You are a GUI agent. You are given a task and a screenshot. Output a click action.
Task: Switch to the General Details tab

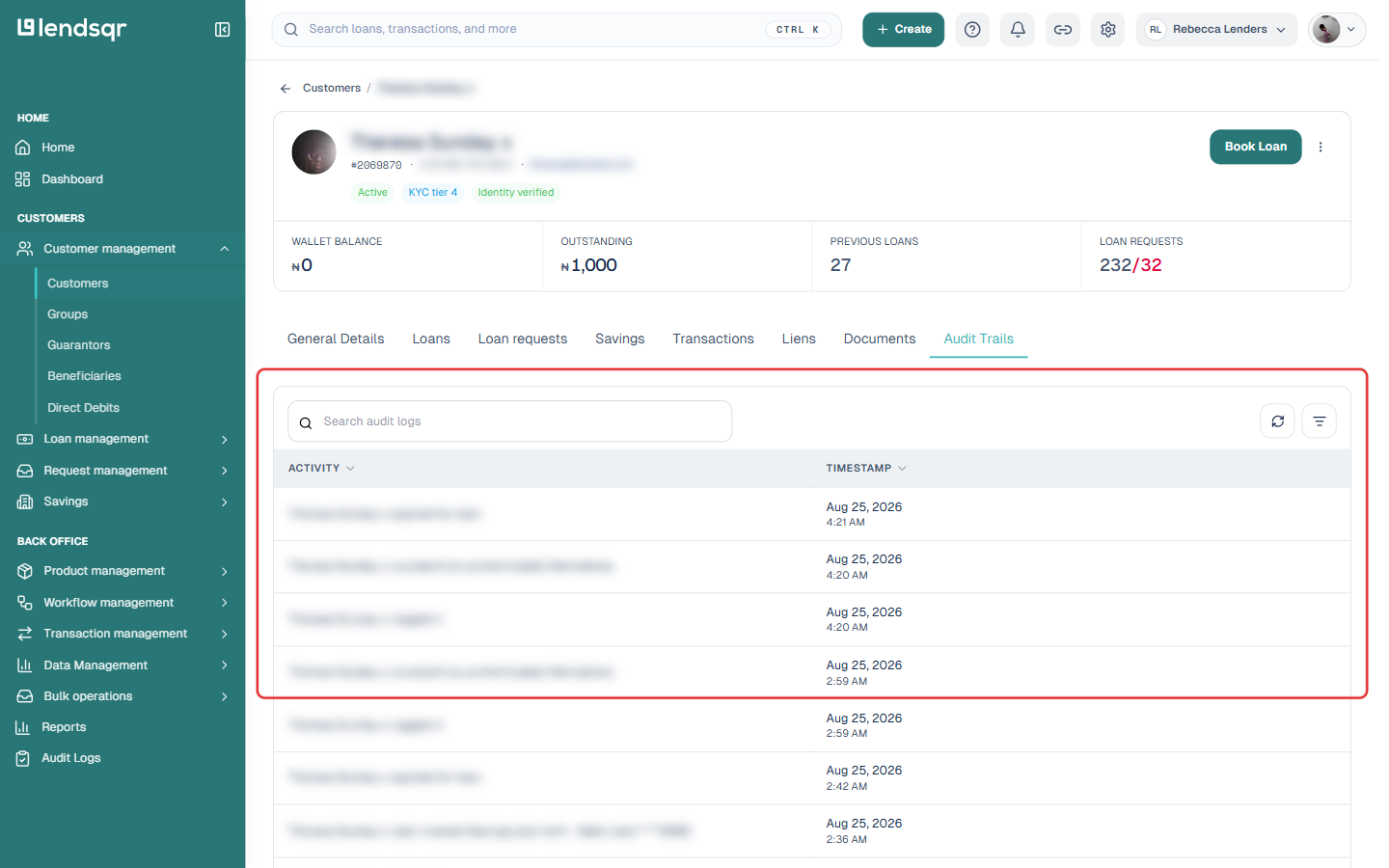coord(336,339)
